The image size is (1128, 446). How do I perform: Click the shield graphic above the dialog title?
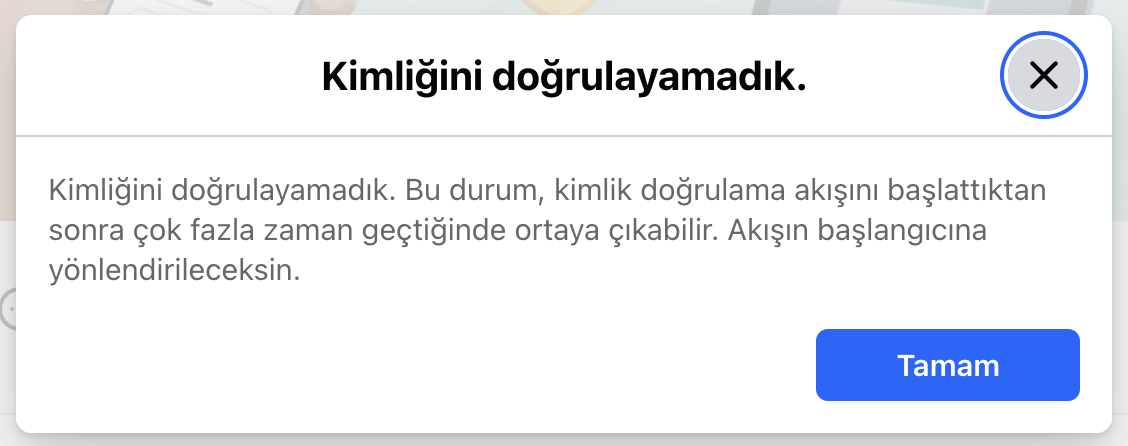pos(564,7)
